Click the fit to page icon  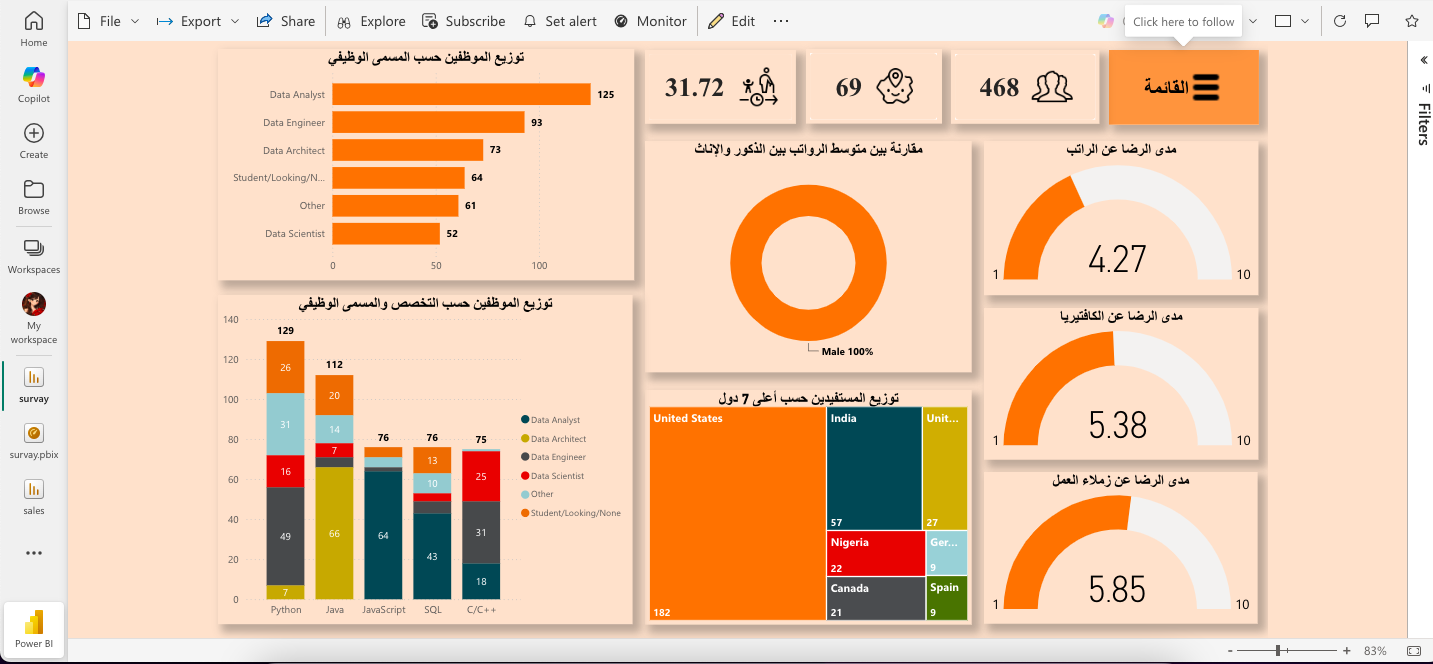click(1414, 651)
